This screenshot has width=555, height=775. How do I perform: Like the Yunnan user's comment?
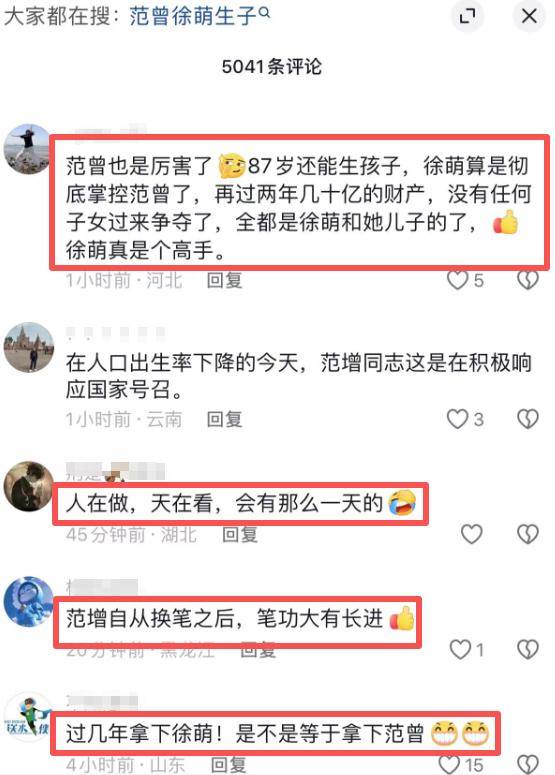458,419
